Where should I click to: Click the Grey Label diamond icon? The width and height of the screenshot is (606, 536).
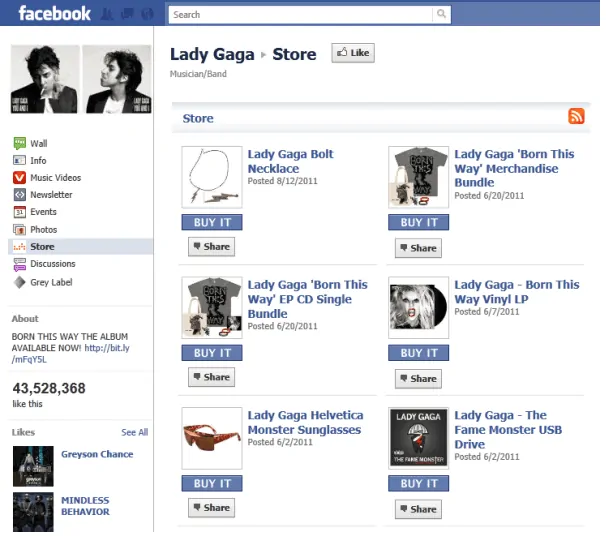pos(19,282)
